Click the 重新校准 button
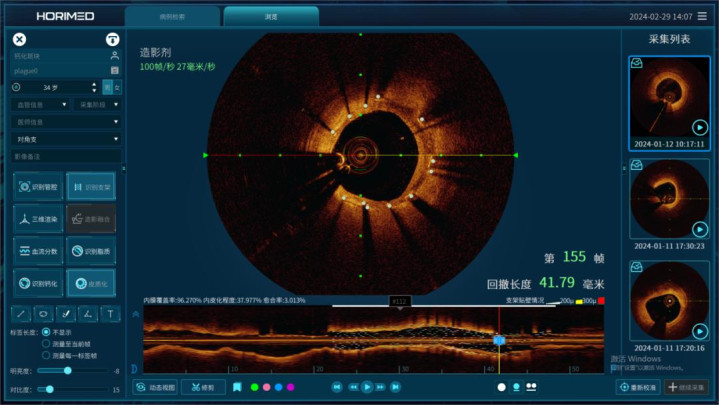 636,387
